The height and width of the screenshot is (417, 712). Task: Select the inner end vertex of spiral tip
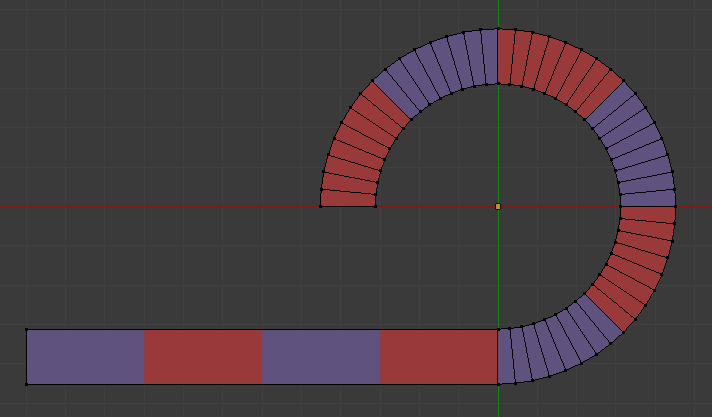376,207
